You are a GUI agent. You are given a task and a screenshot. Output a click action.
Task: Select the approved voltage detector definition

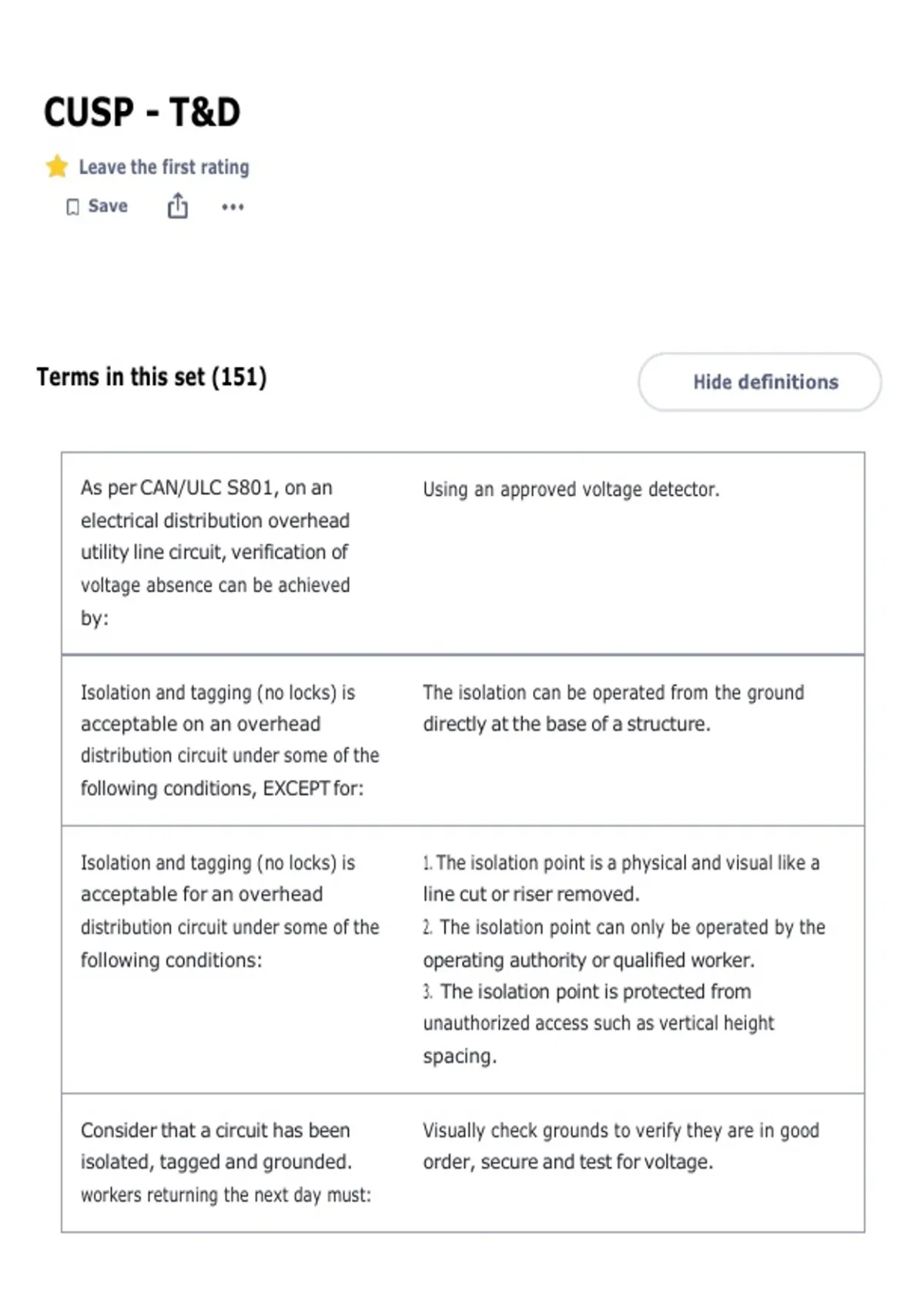click(571, 489)
